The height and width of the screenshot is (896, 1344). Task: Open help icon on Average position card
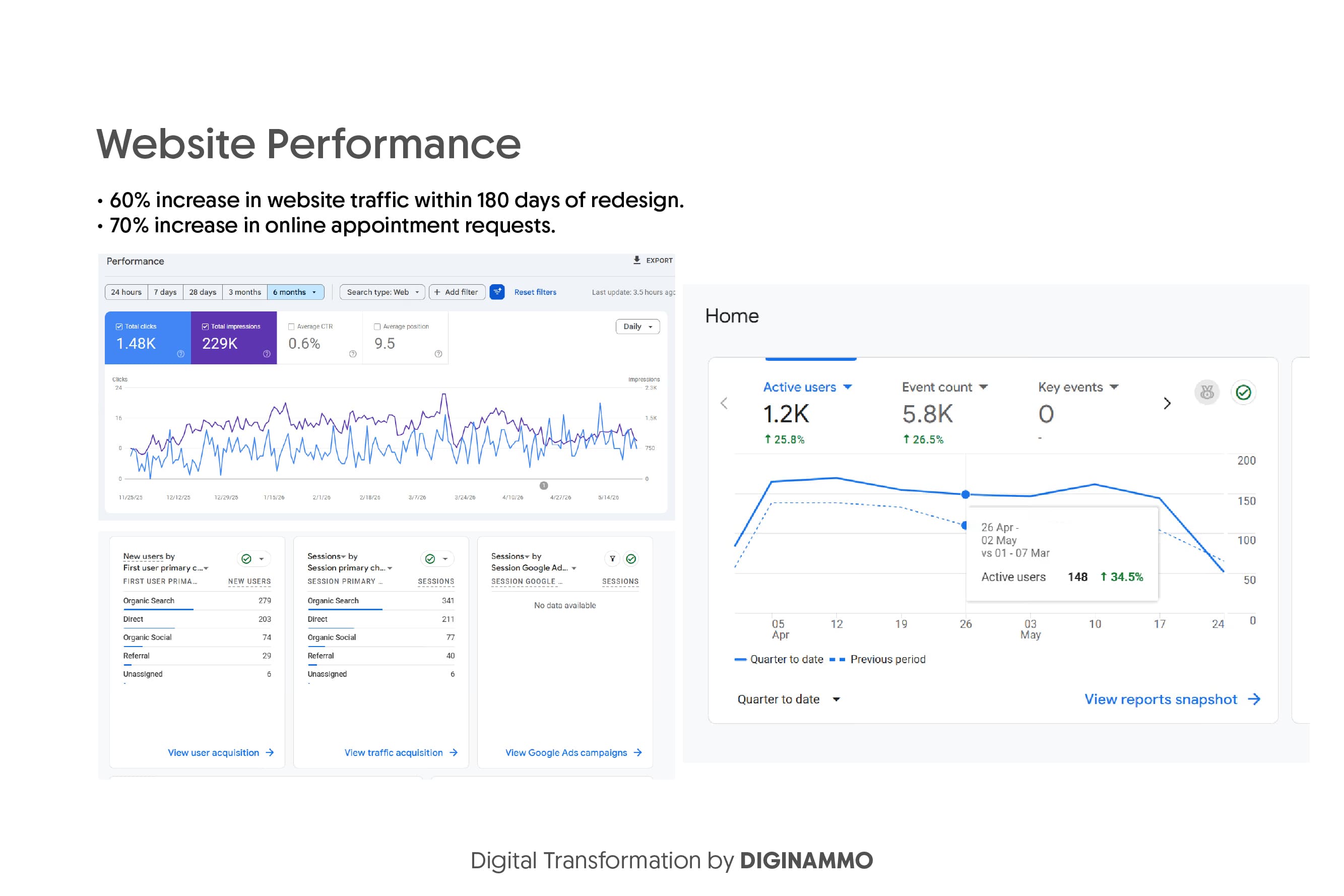coord(438,354)
